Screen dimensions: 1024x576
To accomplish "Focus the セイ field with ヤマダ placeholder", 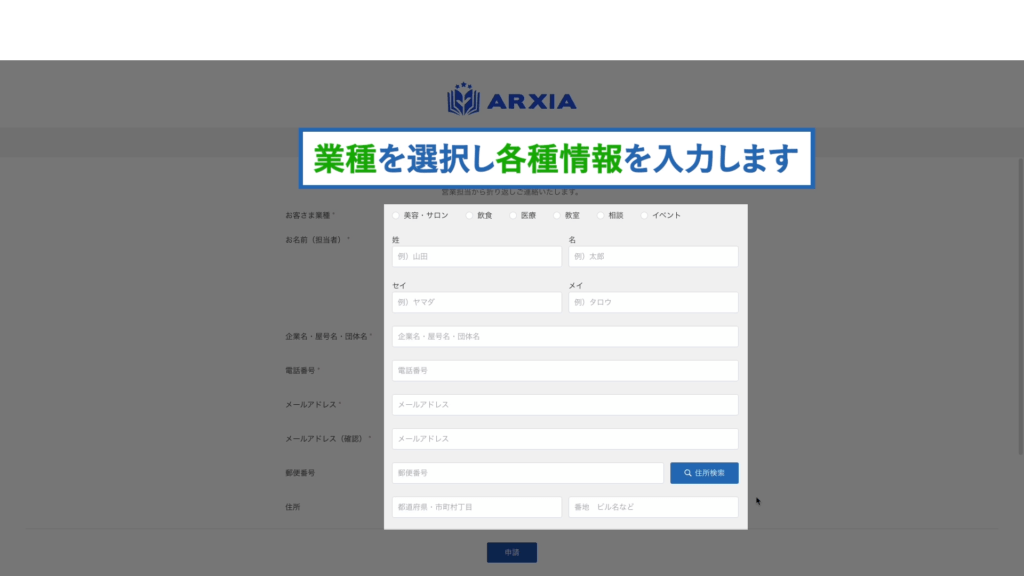I will point(477,302).
